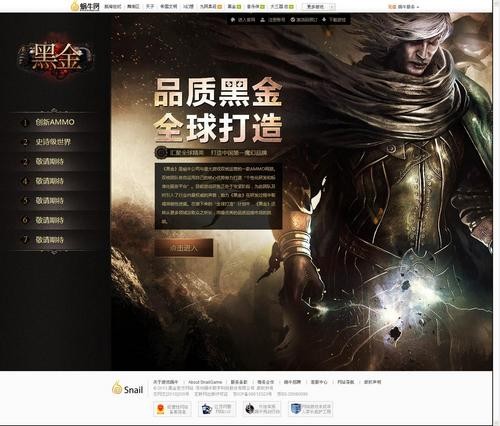This screenshot has width=500, height=426.
Task: Click the red emblem footer badge
Action: (173, 409)
